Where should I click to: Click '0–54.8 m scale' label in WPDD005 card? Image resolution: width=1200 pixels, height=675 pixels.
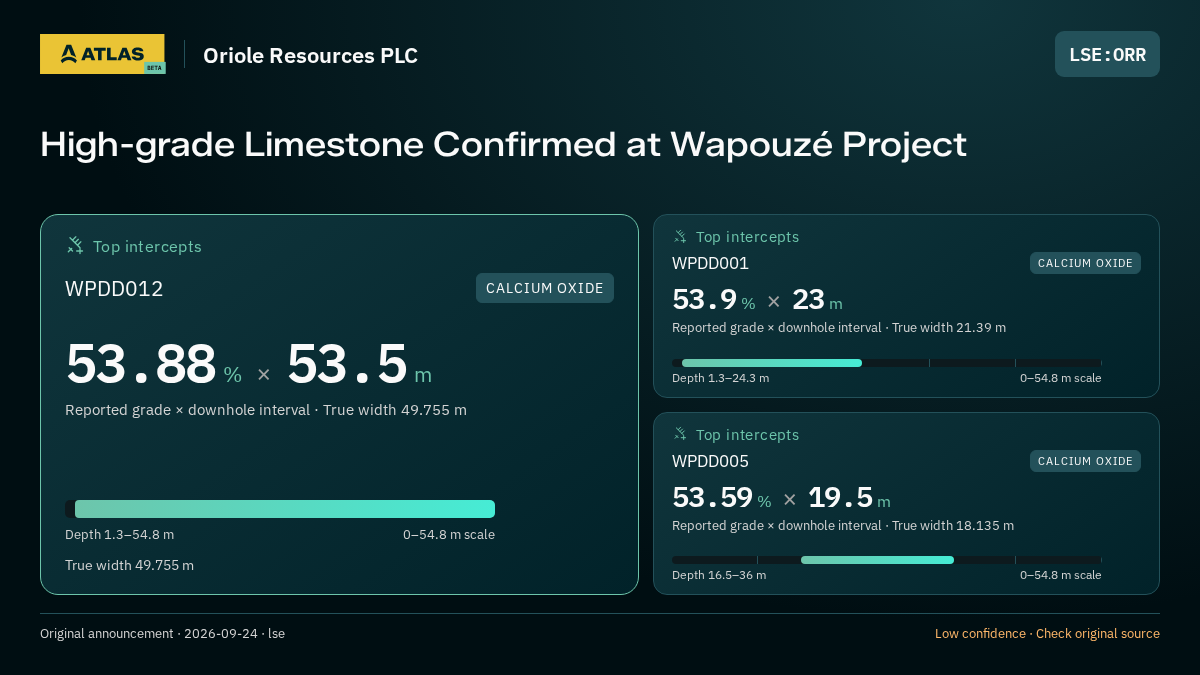[1060, 575]
